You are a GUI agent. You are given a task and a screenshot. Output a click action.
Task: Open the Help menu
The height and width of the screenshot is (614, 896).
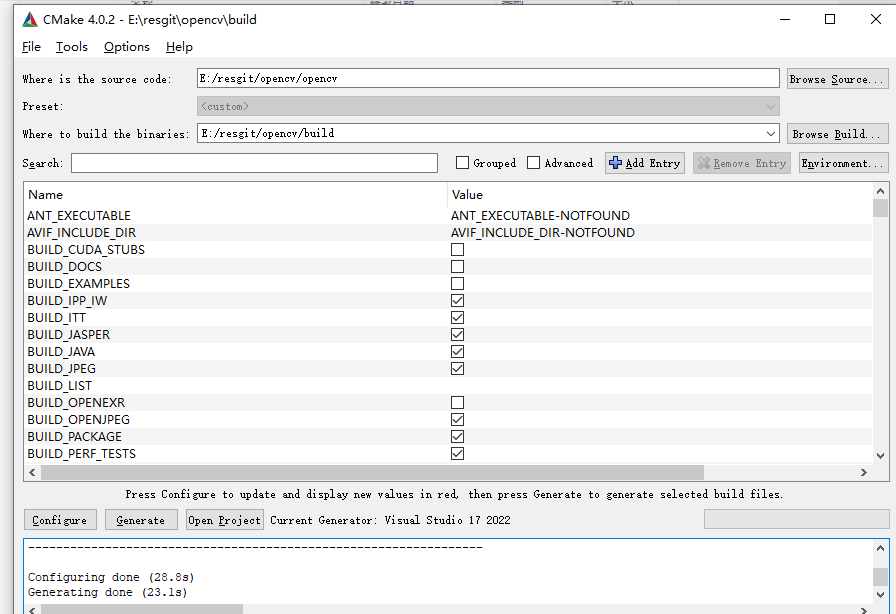click(x=179, y=47)
